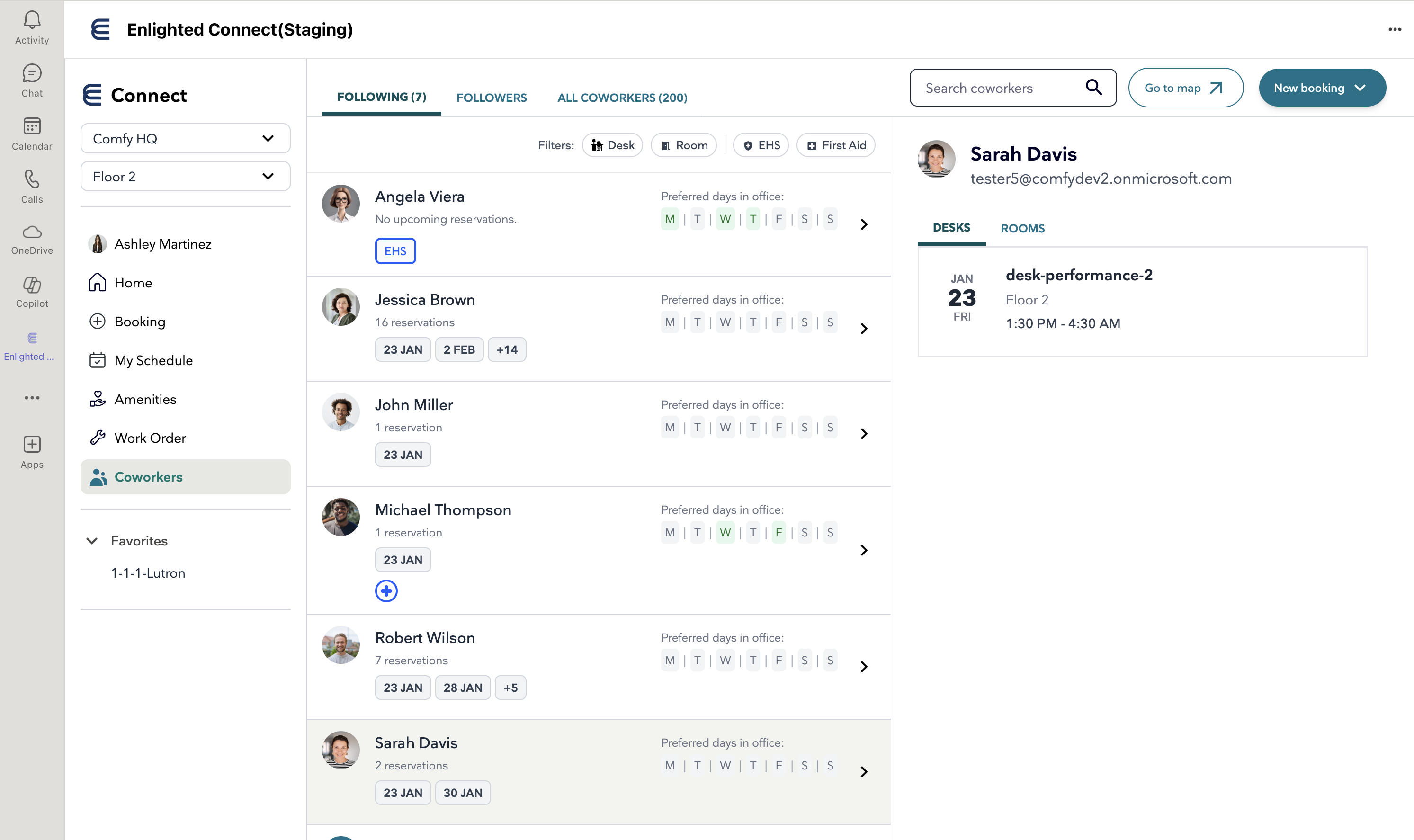
Task: Switch to All Coworkers (200) tab
Action: tap(622, 98)
